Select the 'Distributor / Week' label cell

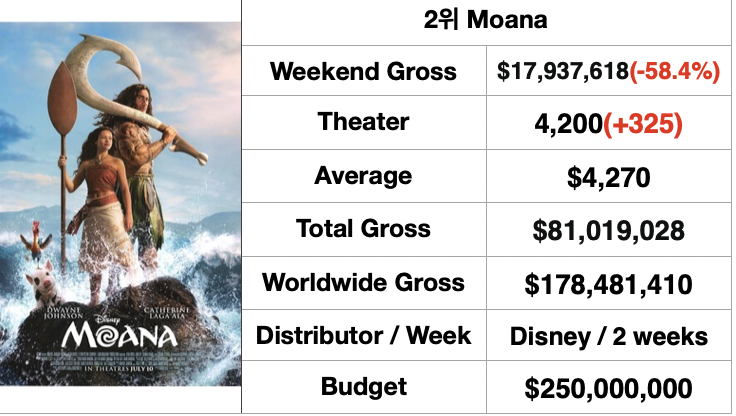point(364,335)
